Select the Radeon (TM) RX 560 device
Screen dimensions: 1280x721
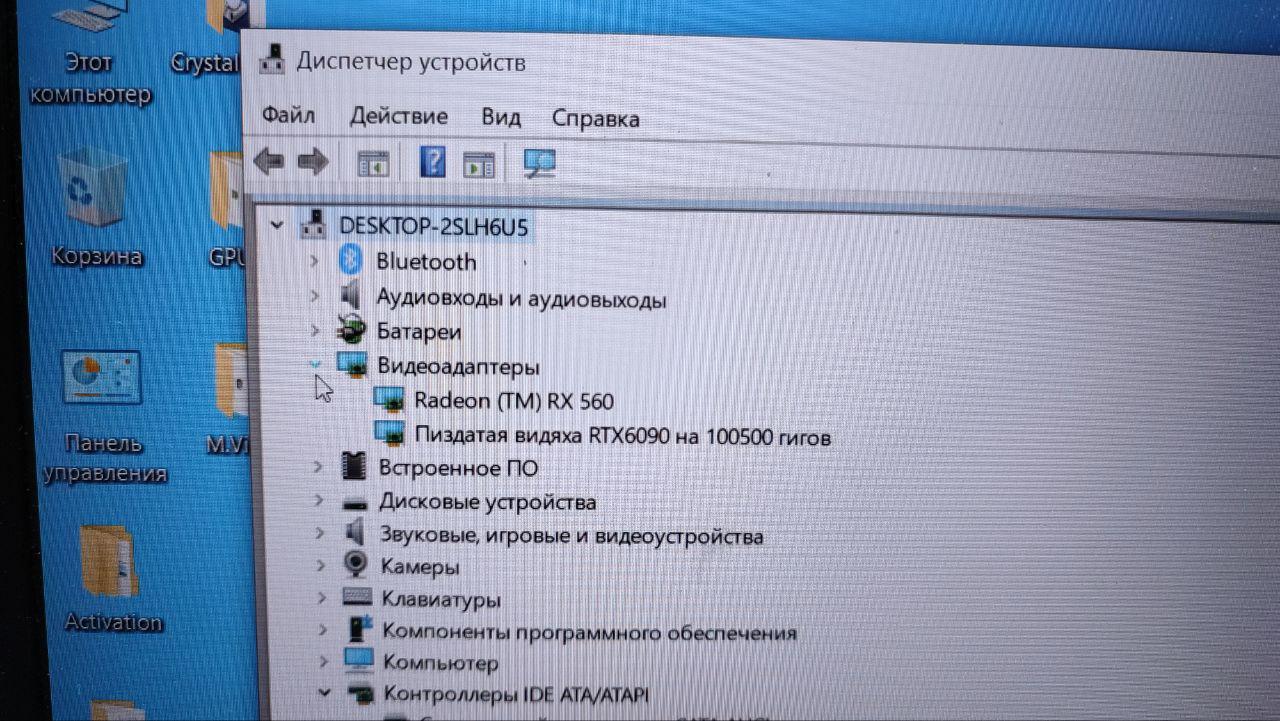pyautogui.click(x=514, y=401)
